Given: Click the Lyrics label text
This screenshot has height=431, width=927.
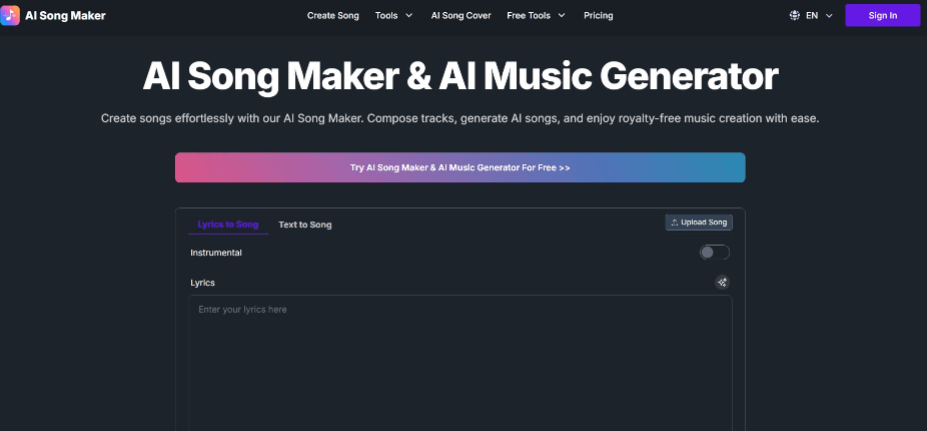Looking at the screenshot, I should click(202, 283).
